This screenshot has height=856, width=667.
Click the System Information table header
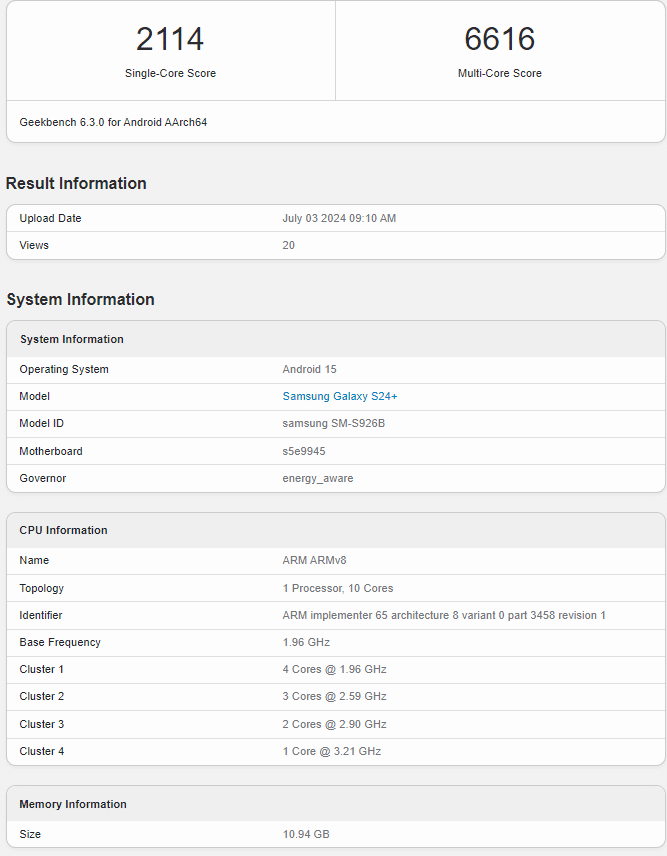[x=72, y=339]
